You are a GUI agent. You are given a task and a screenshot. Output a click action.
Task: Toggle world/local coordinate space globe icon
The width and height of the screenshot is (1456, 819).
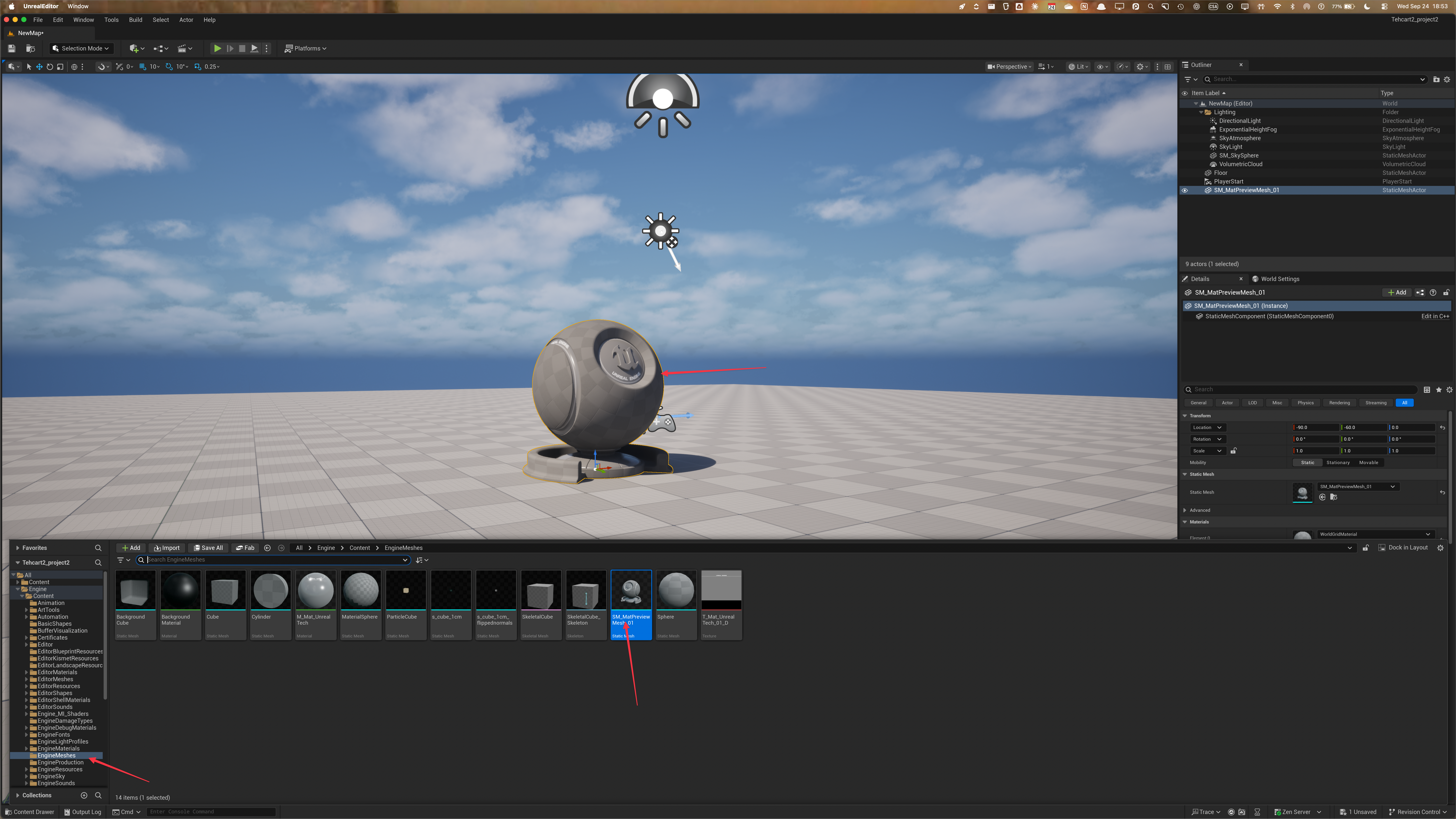(74, 67)
